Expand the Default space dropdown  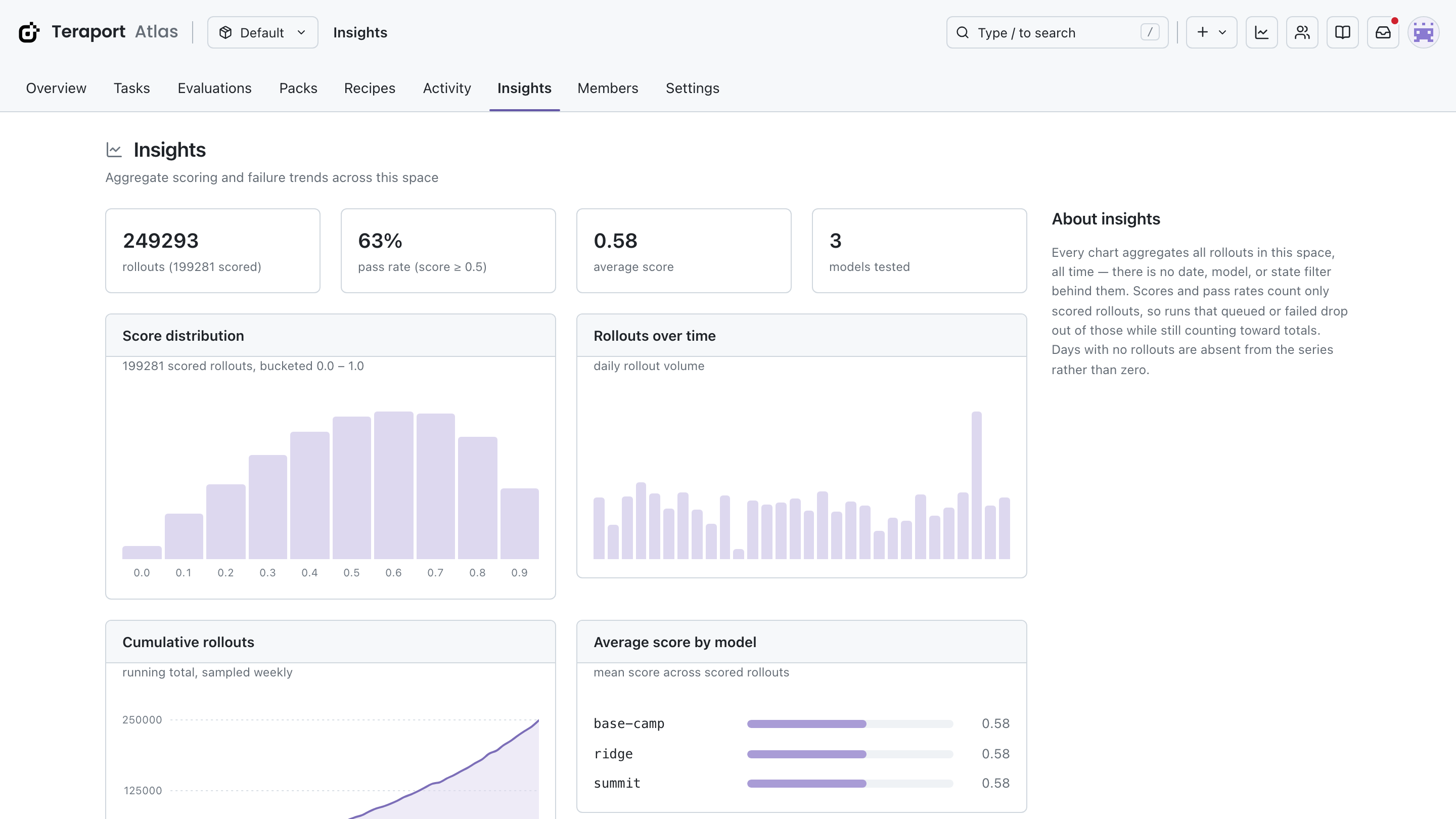262,32
